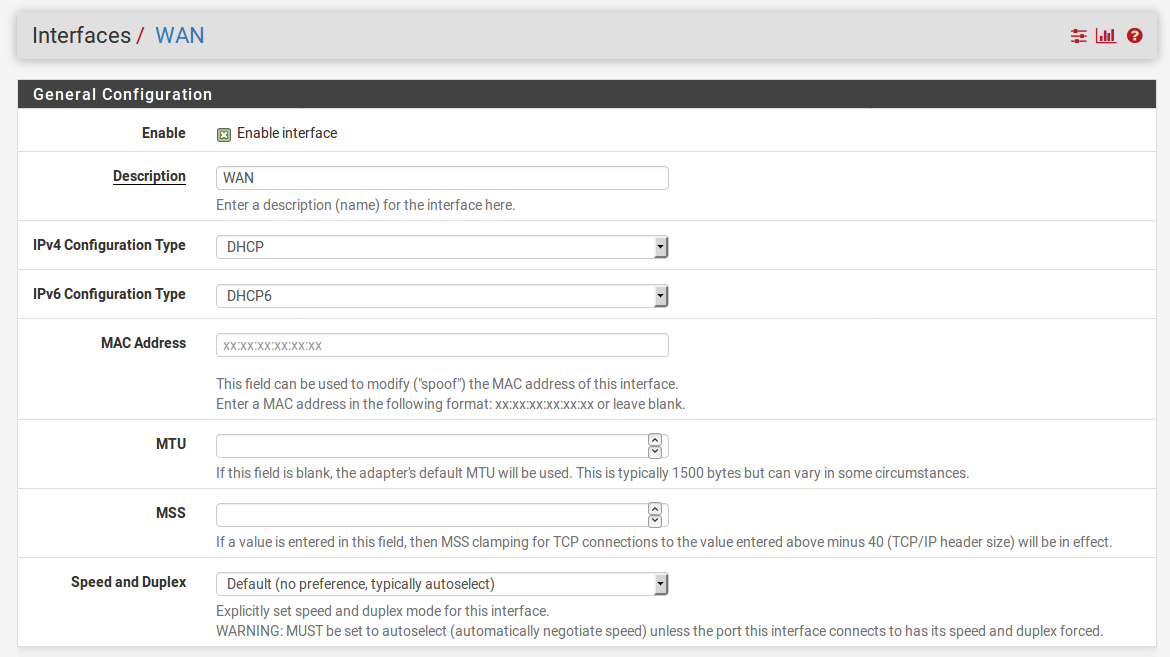
Task: Click the Interfaces breadcrumb link
Action: pos(81,35)
